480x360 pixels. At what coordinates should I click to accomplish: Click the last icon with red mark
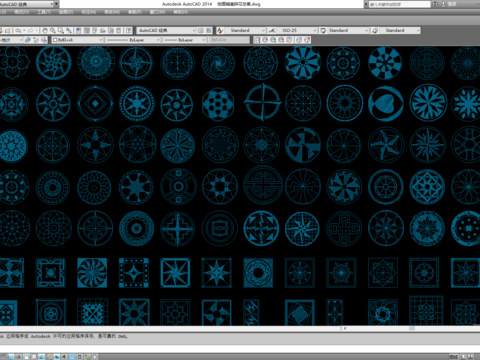pyautogui.click(x=307, y=40)
